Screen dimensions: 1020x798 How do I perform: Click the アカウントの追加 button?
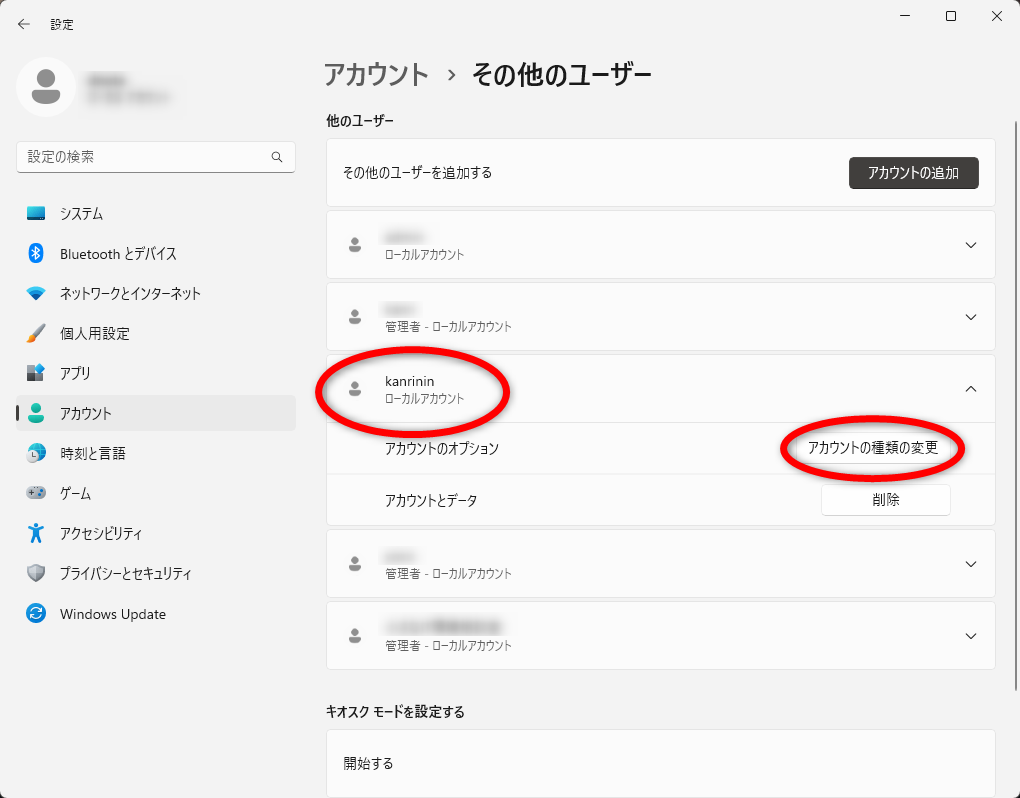(913, 173)
